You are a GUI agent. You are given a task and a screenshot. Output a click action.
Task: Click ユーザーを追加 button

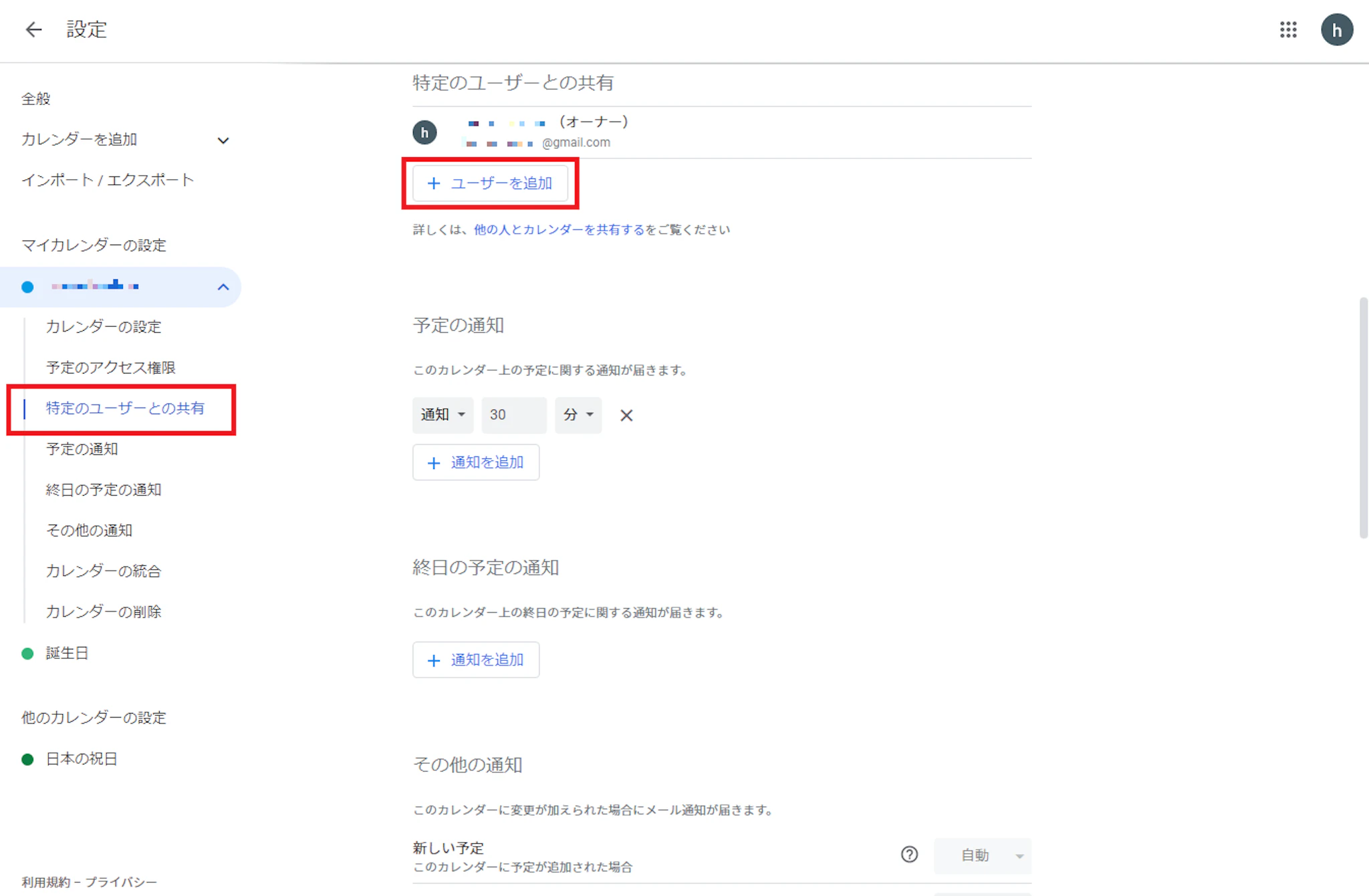pyautogui.click(x=490, y=183)
